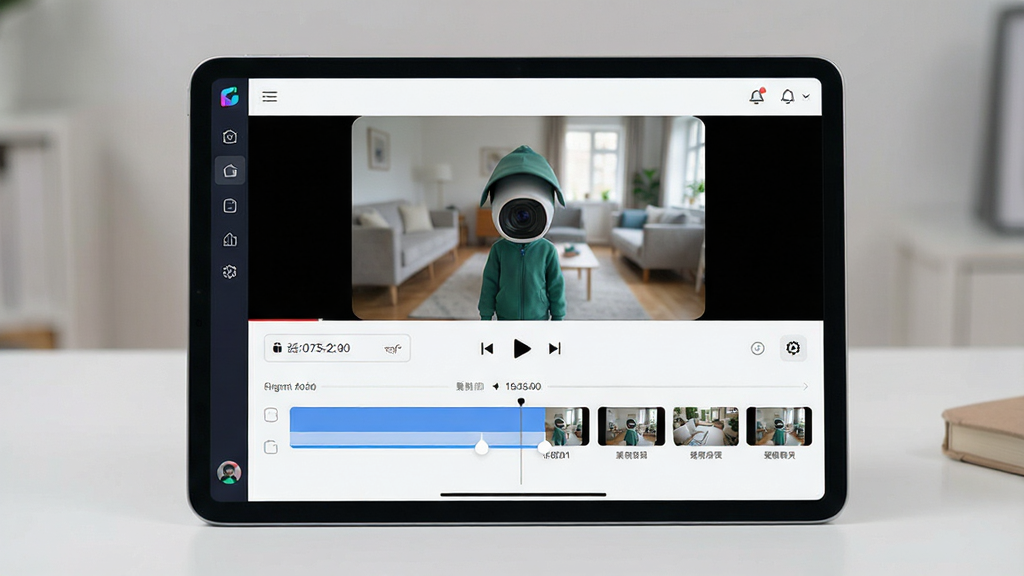Select the blue clip on the timeline

tap(417, 427)
